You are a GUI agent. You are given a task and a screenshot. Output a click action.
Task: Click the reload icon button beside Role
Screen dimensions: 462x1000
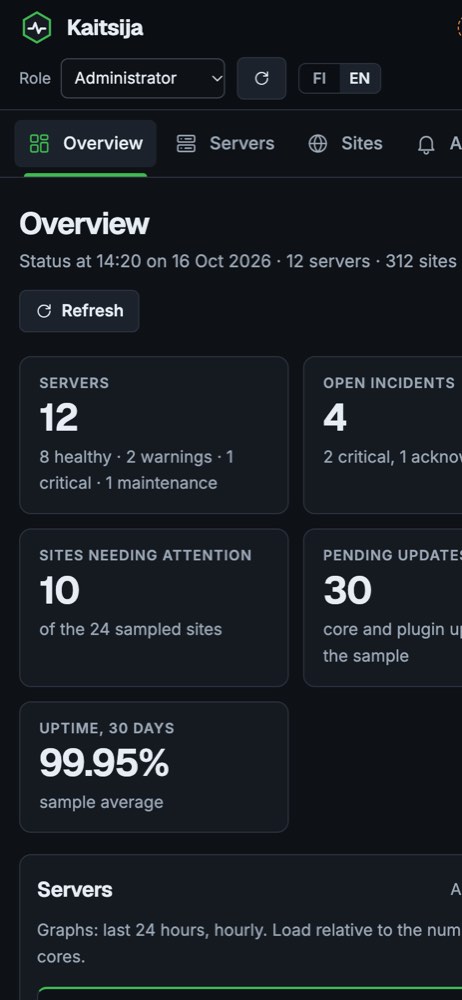click(x=262, y=78)
